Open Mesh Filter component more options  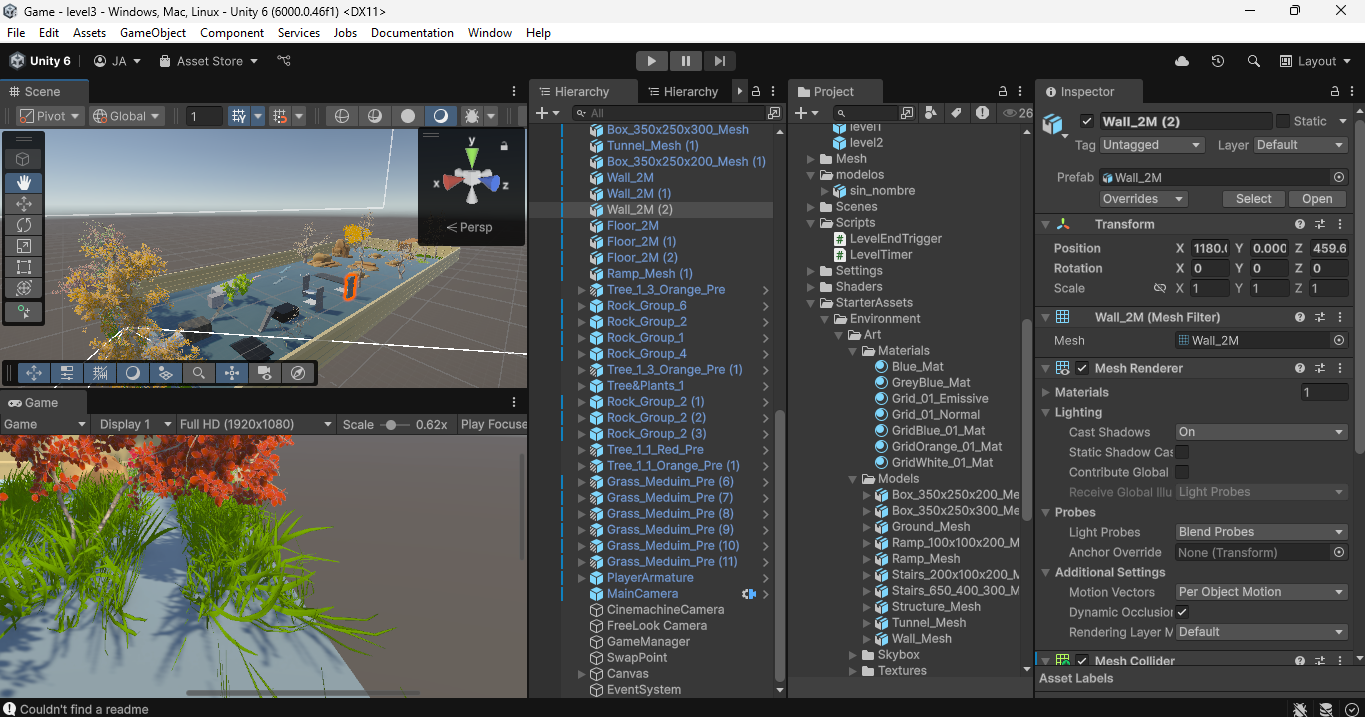tap(1339, 317)
